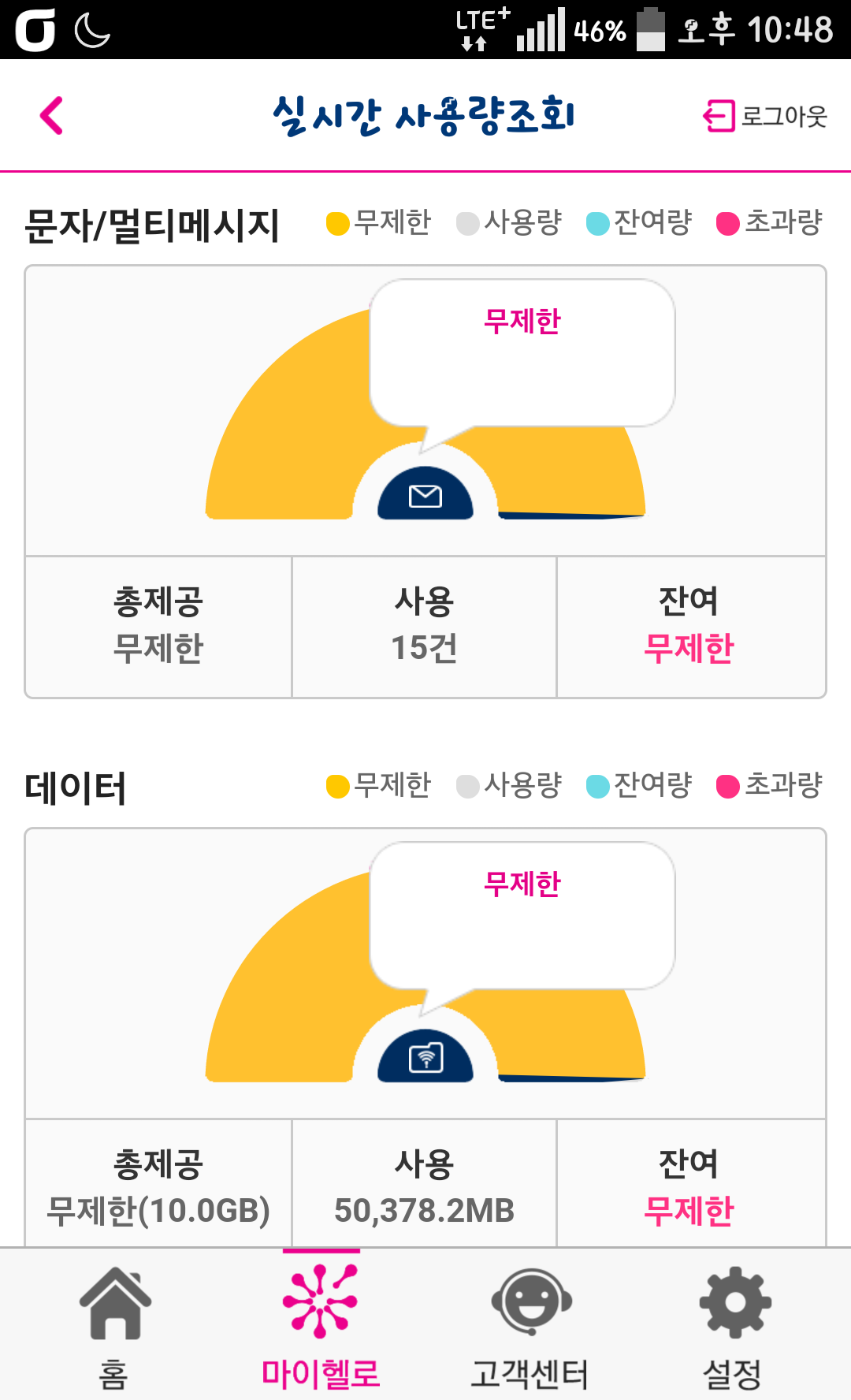Tap the 총제공 무제한(10.0GB) data cell
The image size is (851, 1400).
click(x=158, y=1186)
